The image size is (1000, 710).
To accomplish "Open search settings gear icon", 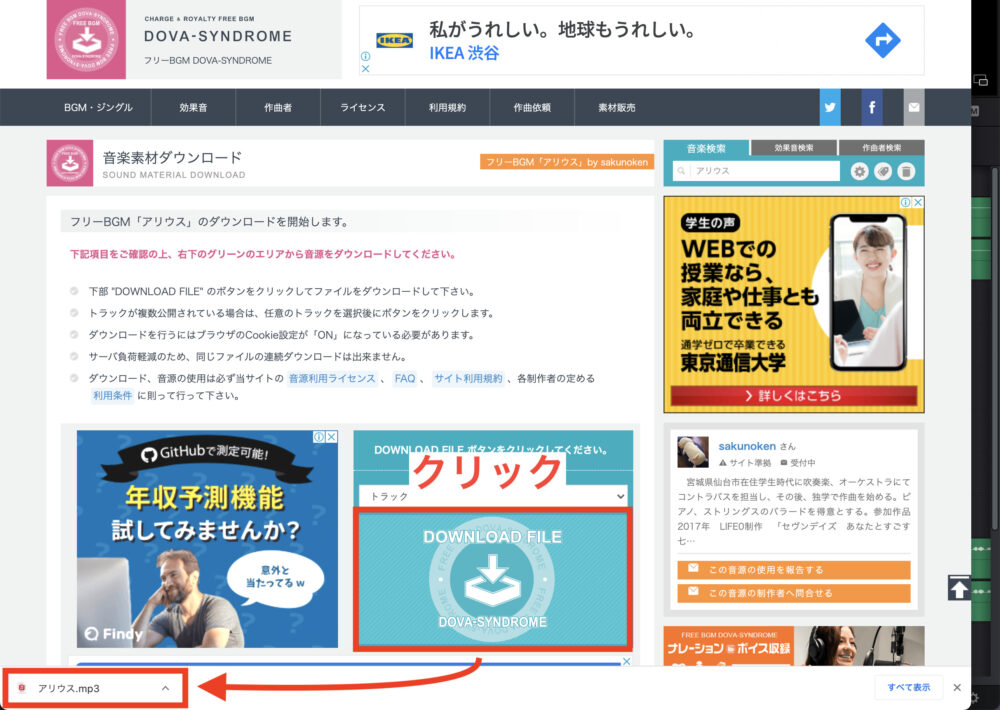I will pos(860,171).
